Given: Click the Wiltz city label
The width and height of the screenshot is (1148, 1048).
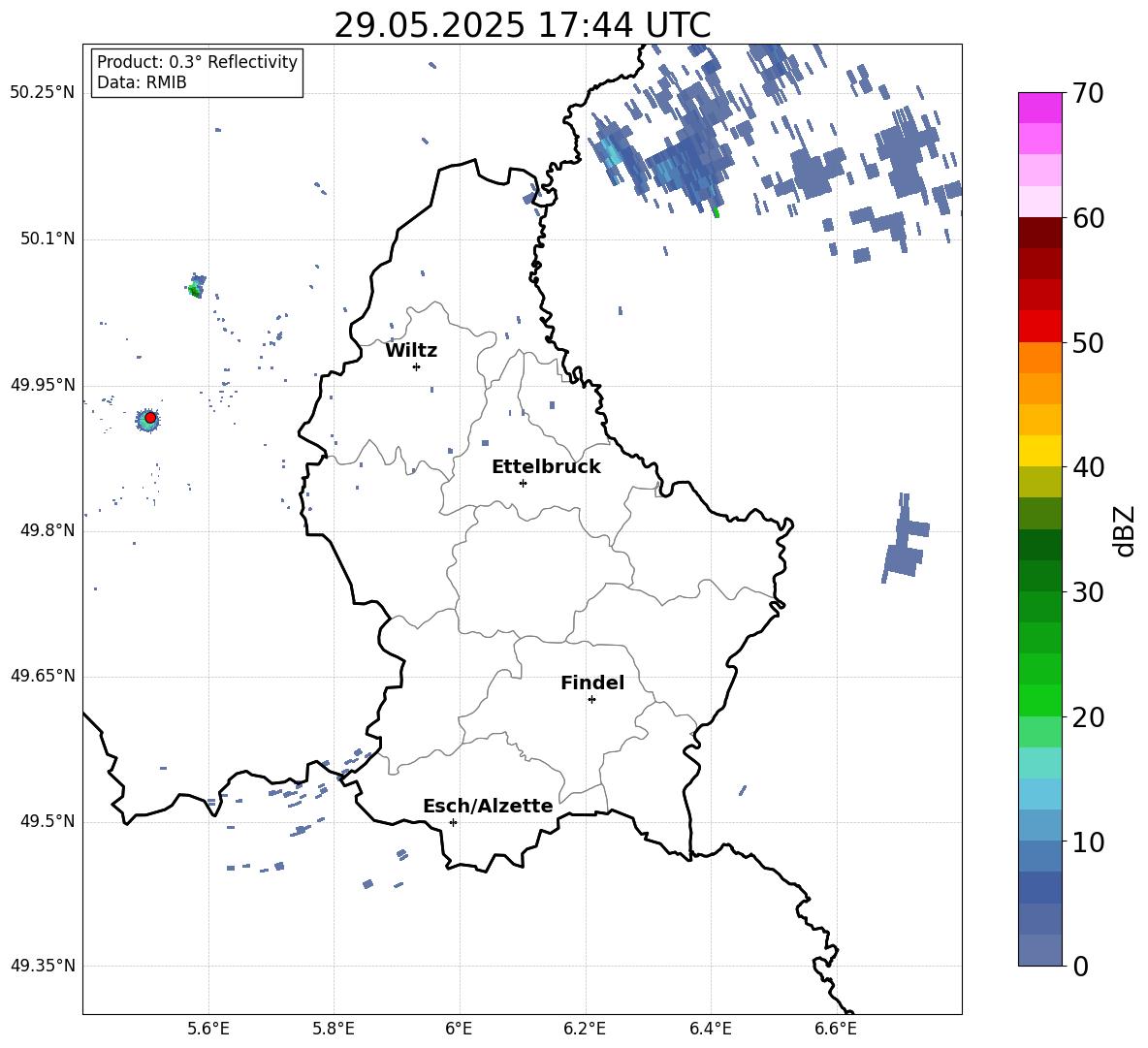Looking at the screenshot, I should (x=411, y=351).
